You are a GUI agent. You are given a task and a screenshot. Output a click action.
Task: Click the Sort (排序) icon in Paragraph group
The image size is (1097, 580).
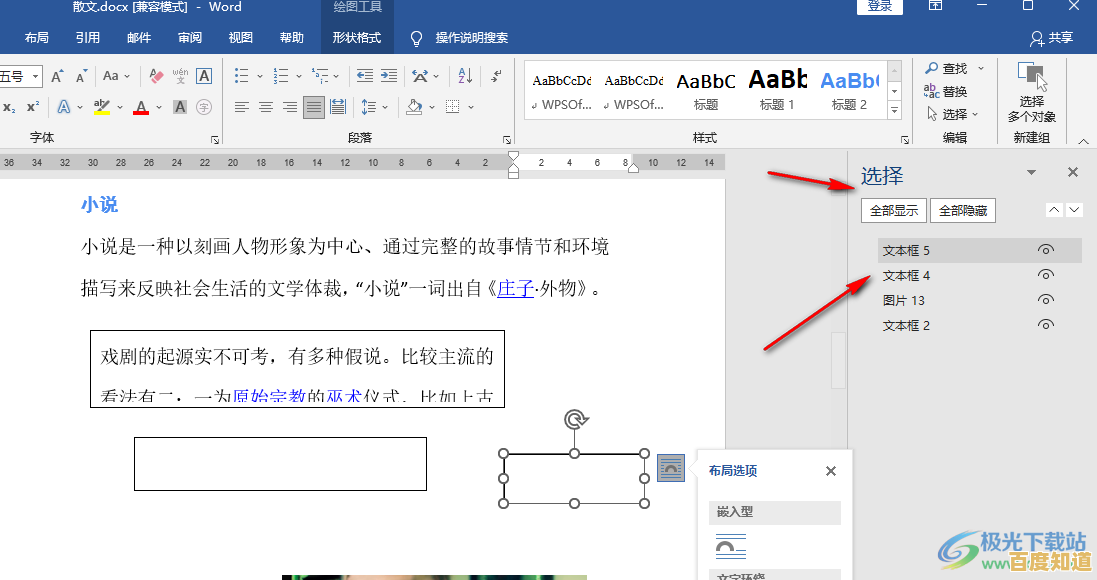click(463, 76)
